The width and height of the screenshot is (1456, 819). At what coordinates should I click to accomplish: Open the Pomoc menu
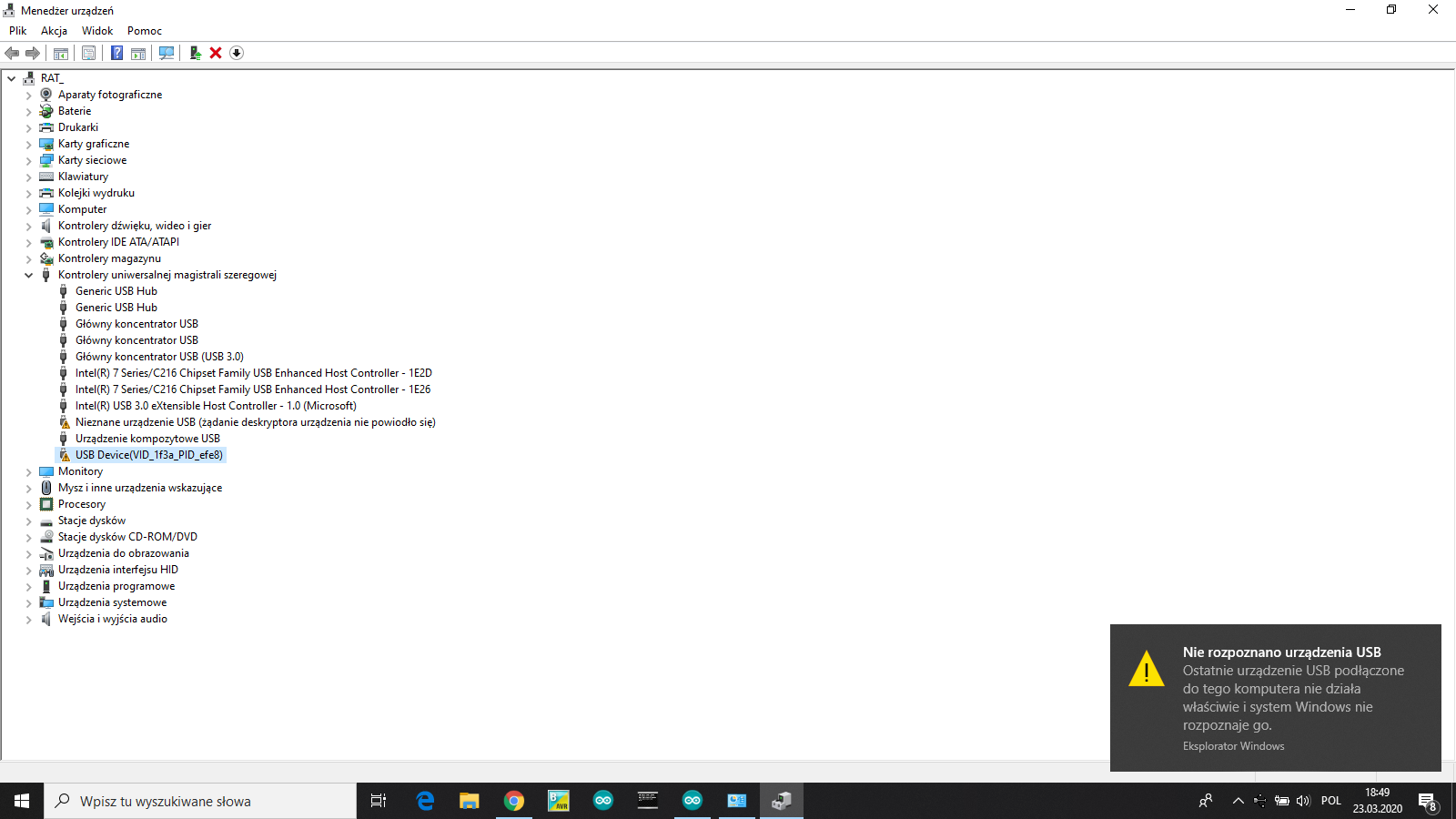point(145,31)
